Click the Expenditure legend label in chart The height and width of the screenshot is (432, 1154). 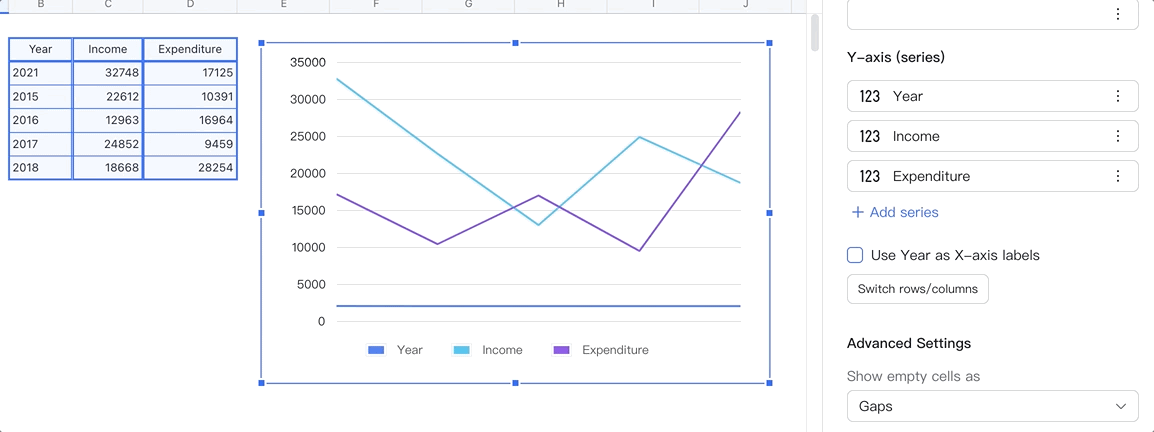(x=615, y=350)
